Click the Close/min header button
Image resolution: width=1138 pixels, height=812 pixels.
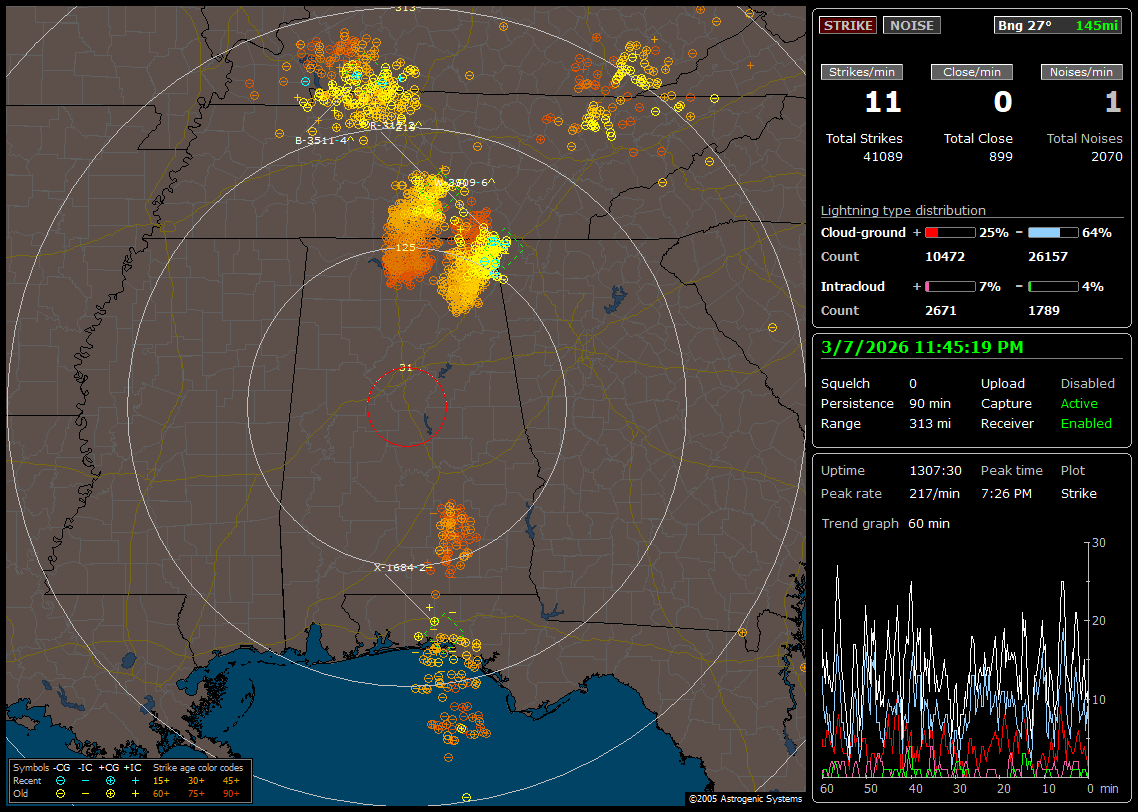click(x=972, y=72)
